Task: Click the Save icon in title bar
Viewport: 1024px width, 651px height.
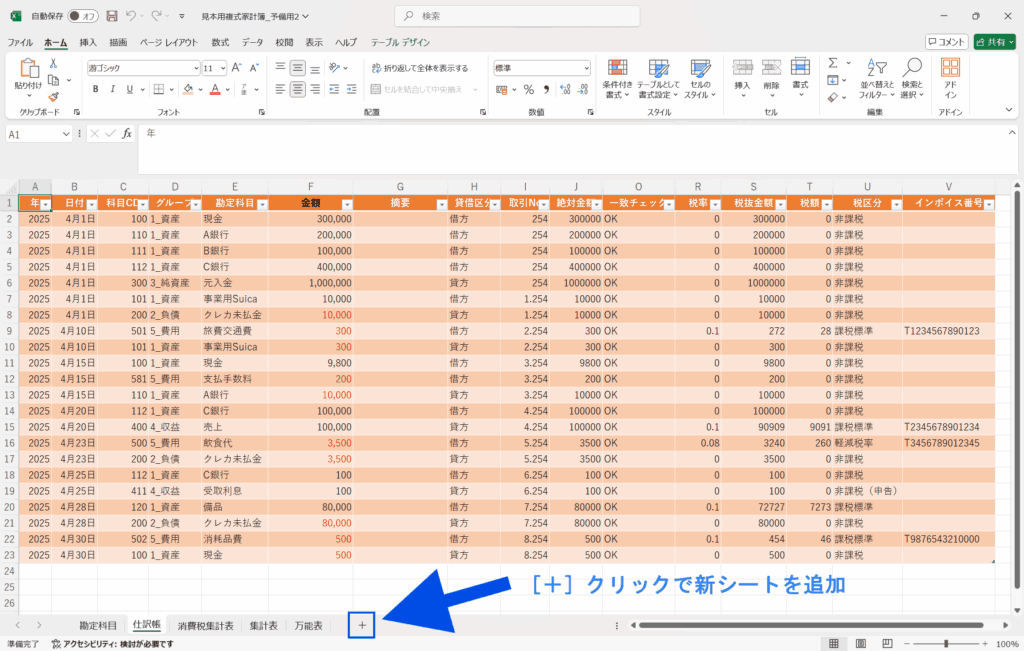Action: point(112,16)
